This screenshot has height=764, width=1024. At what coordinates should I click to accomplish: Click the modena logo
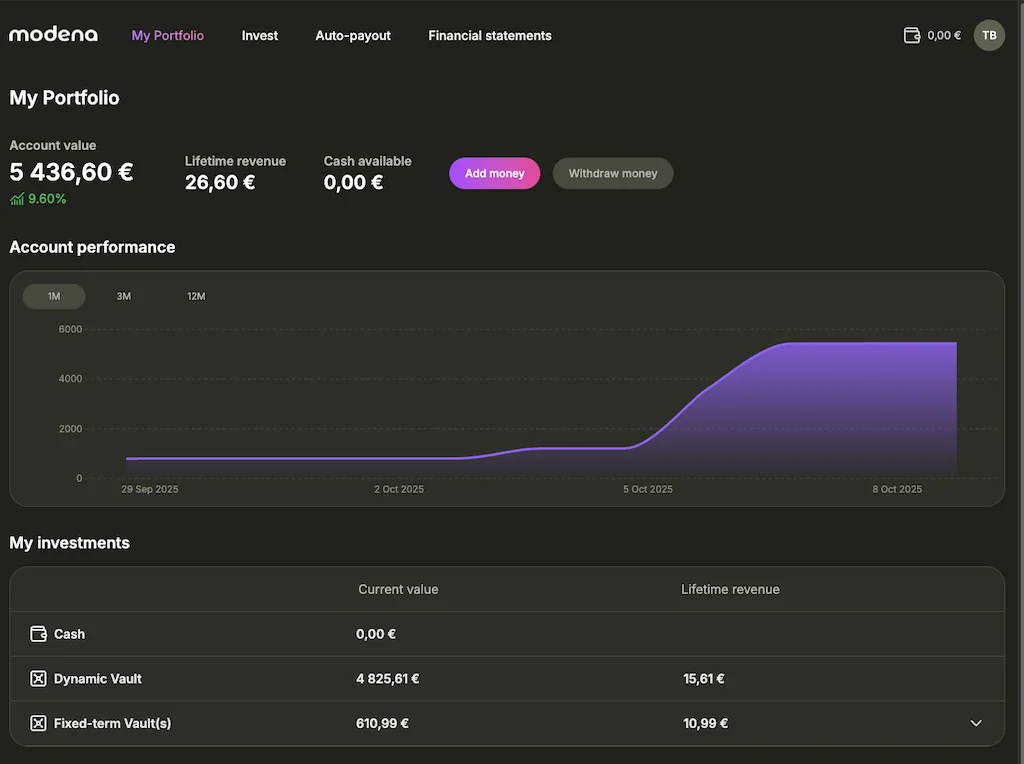point(53,33)
